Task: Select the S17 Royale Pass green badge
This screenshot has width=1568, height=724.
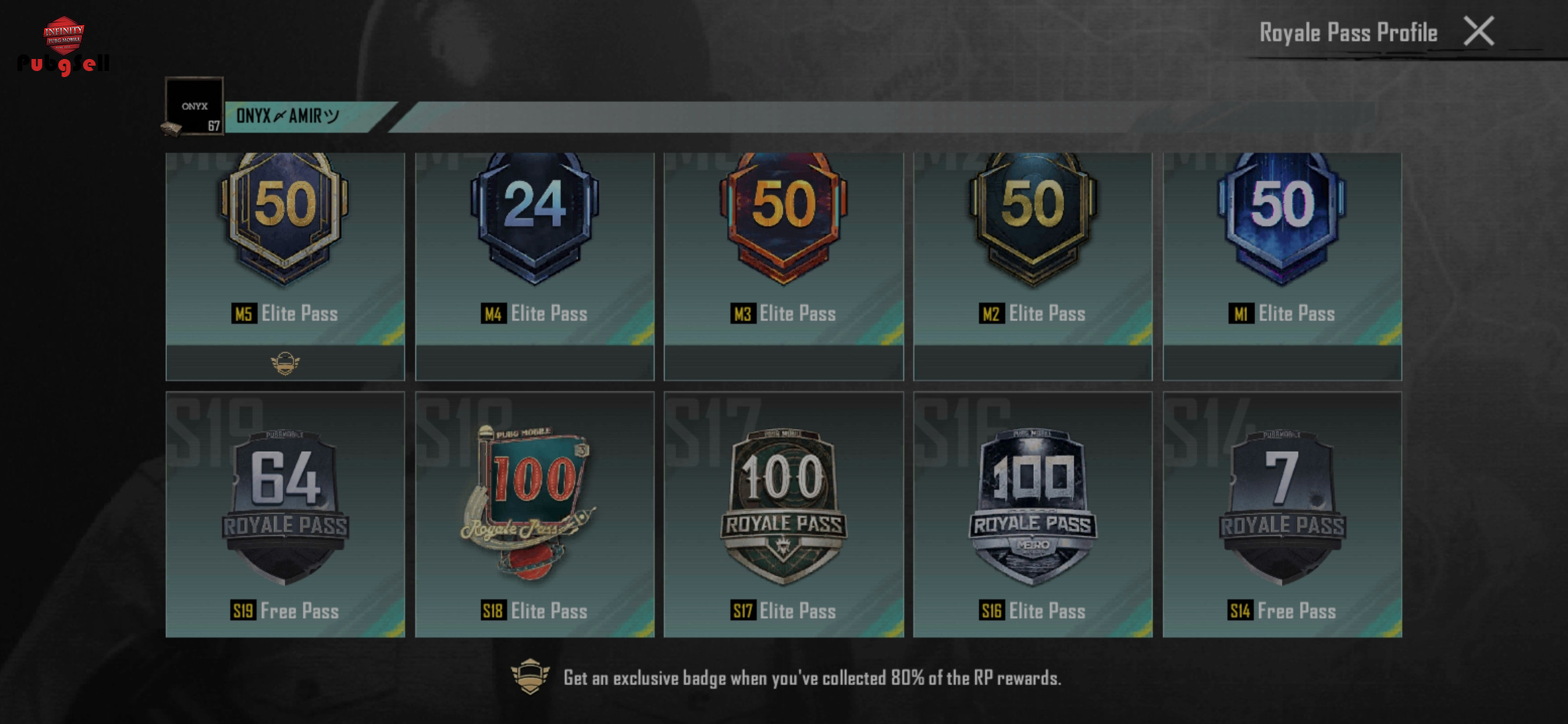Action: point(783,507)
